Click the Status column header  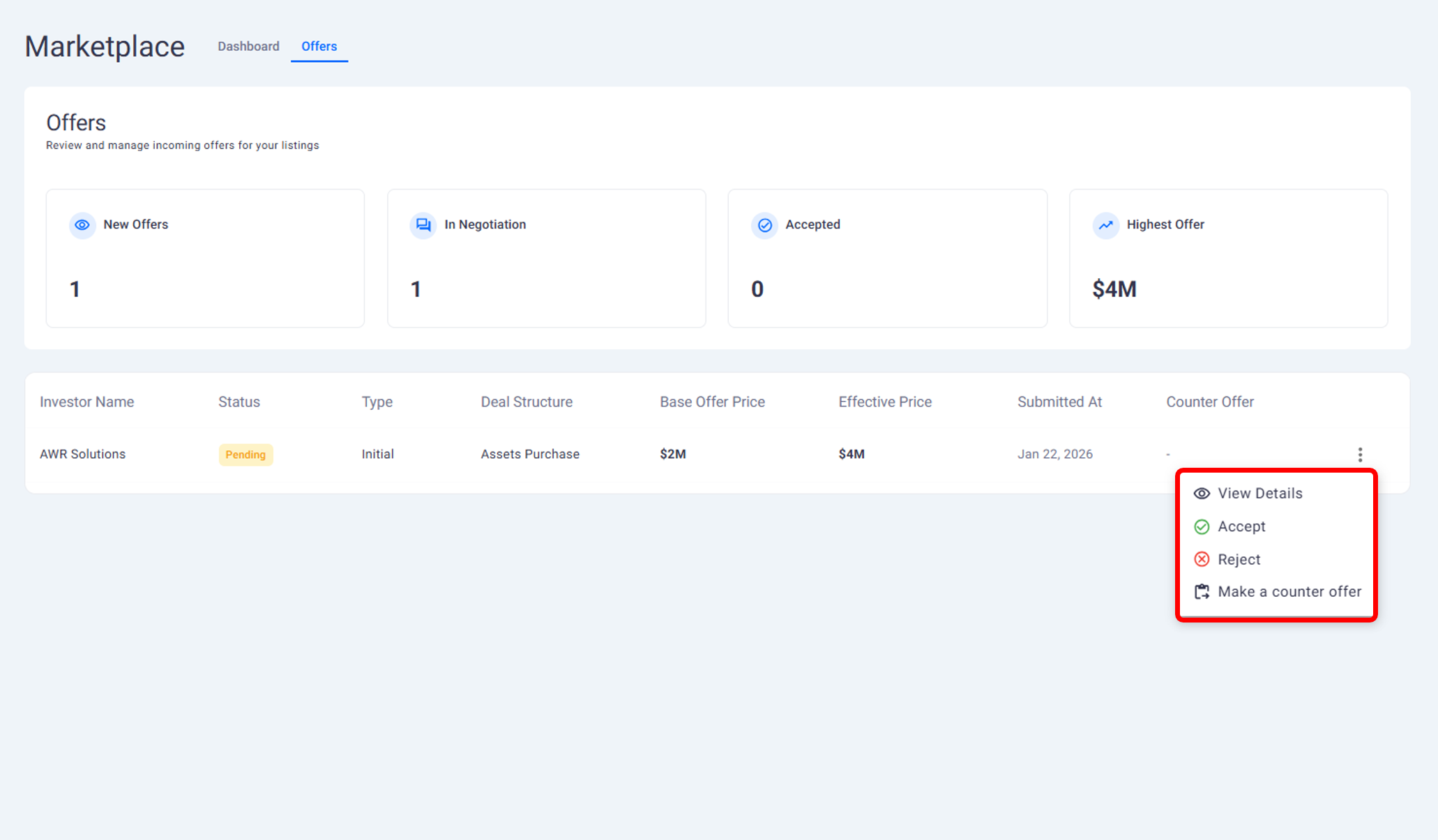pyautogui.click(x=239, y=402)
